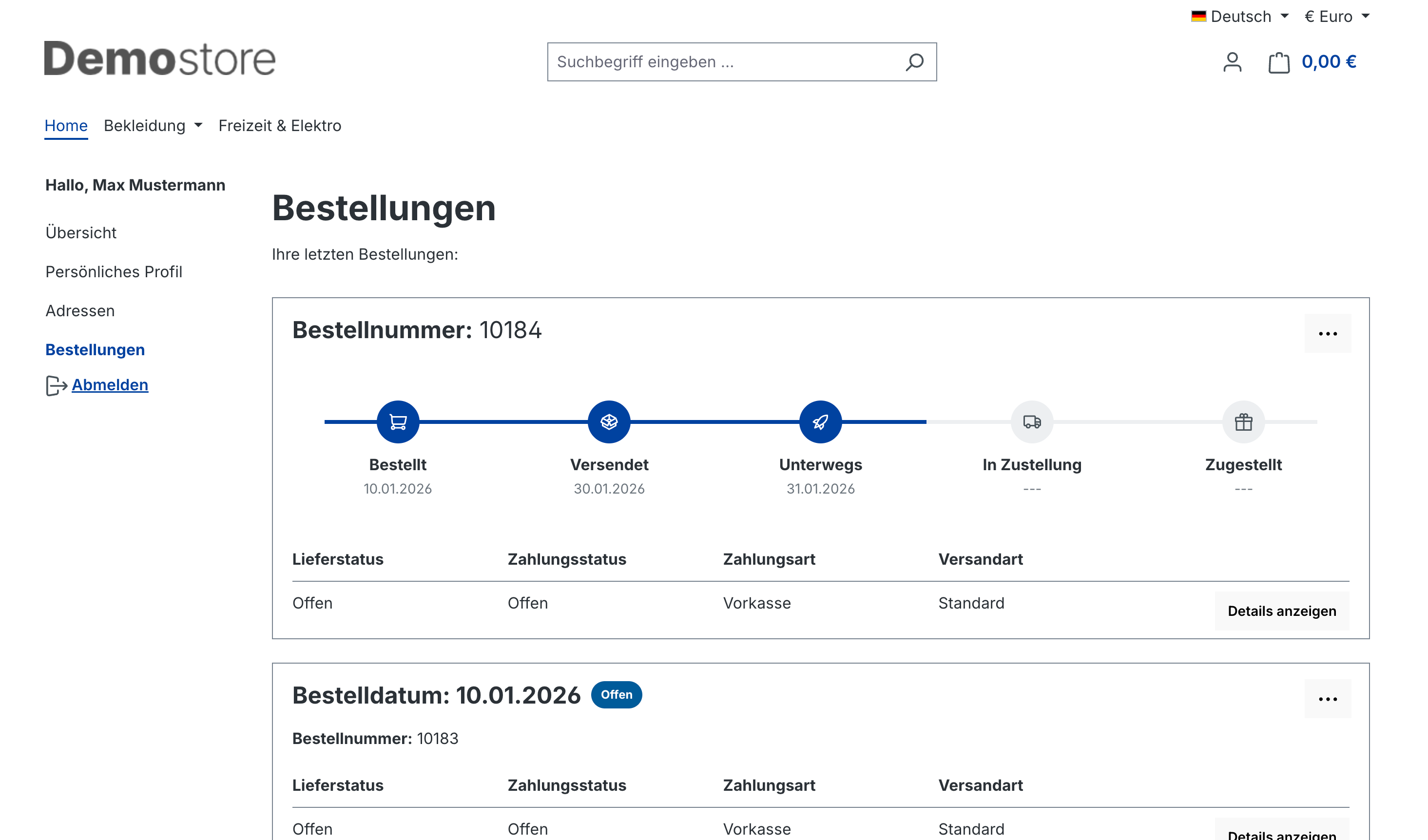Open options menu for order 10184
Viewport: 1428px width, 840px height.
point(1327,334)
